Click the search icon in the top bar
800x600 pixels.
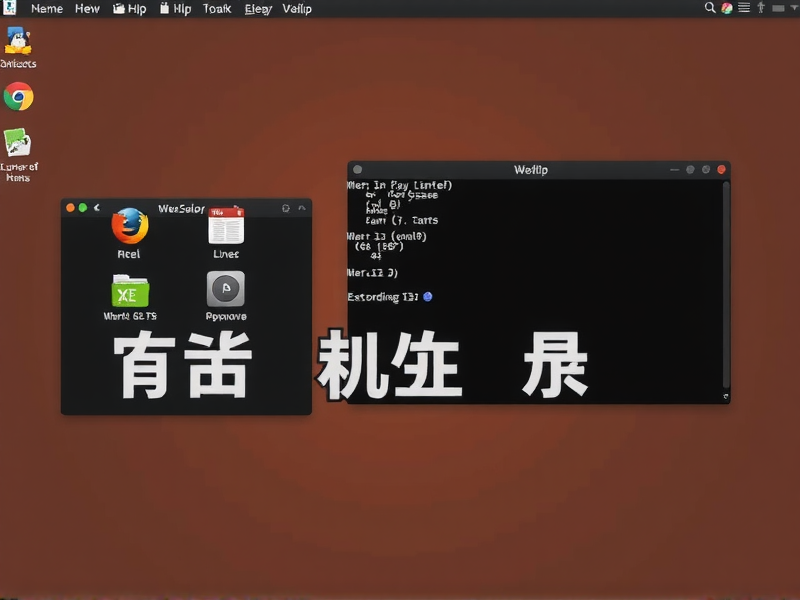pos(708,8)
